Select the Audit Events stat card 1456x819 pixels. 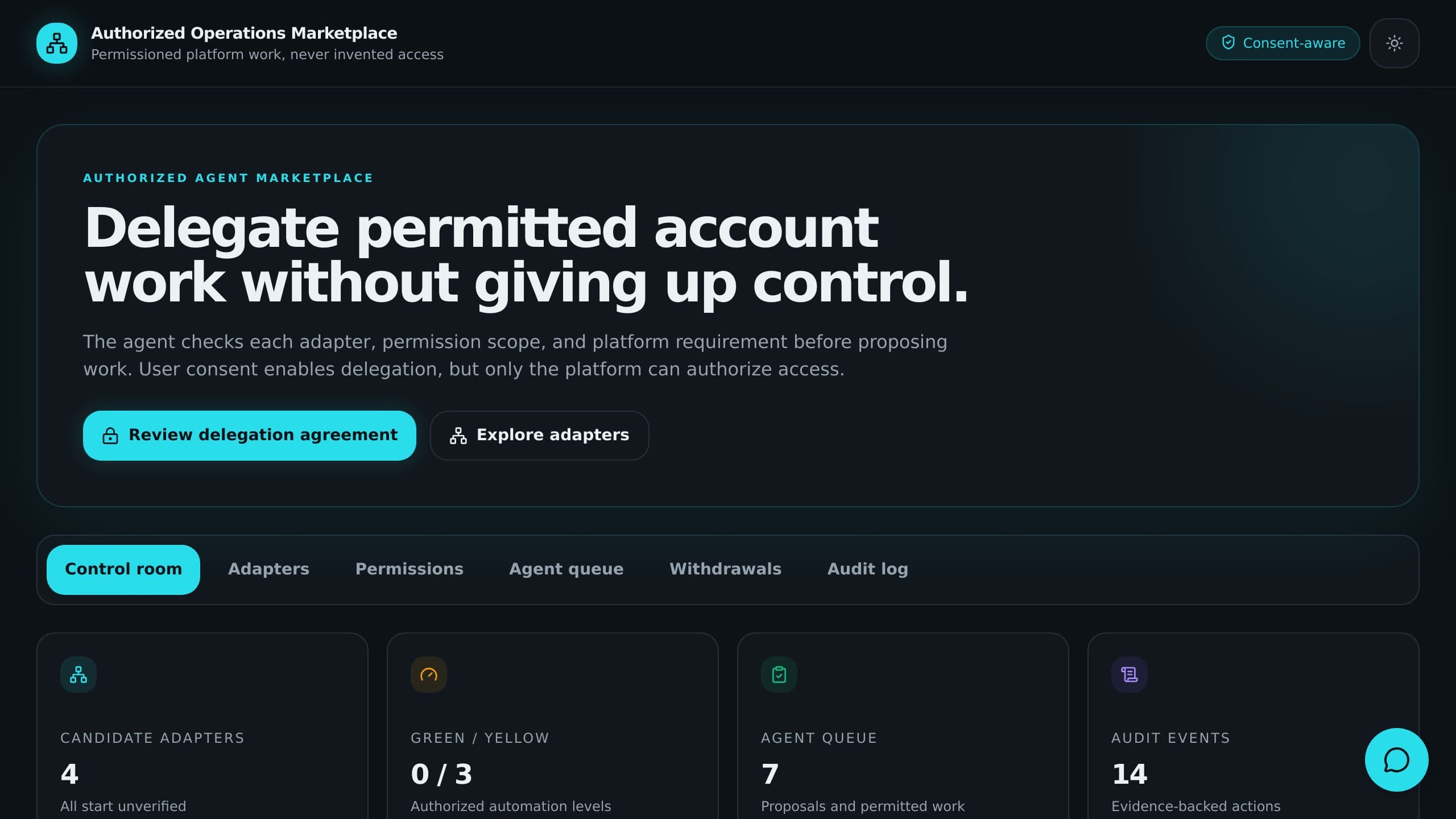point(1253,726)
